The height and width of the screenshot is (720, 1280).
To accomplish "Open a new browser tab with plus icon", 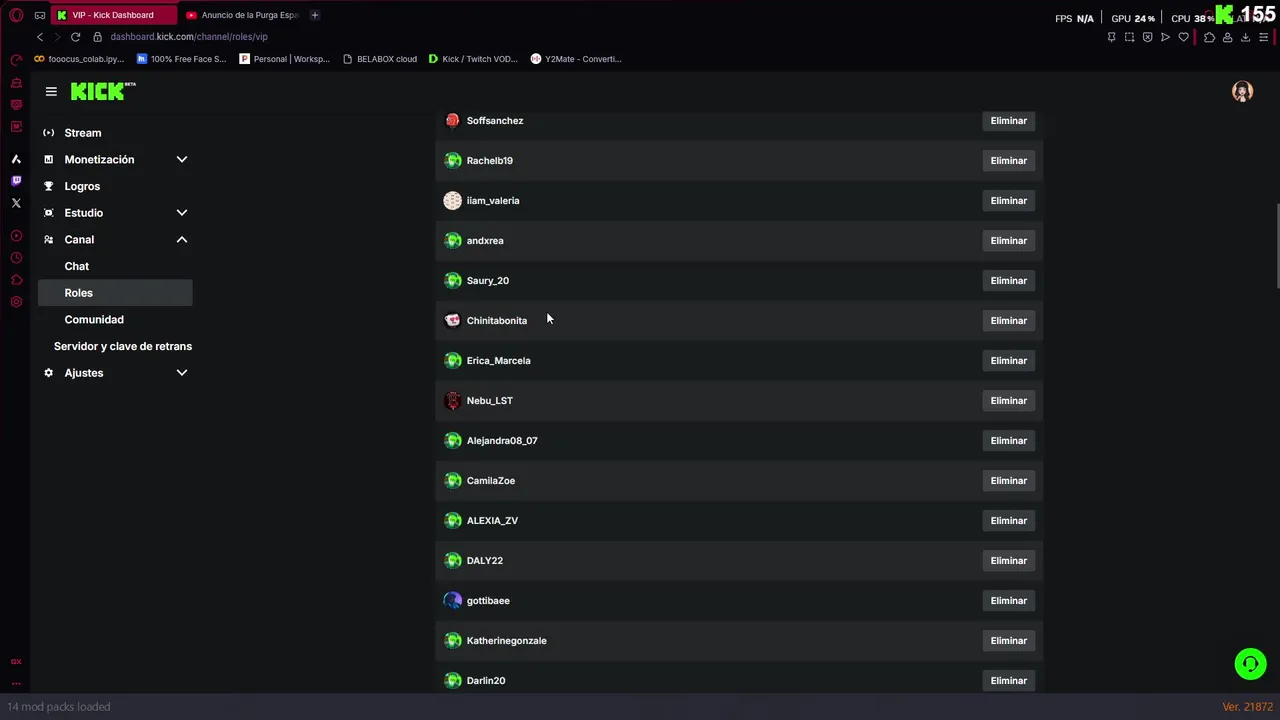I will (314, 15).
